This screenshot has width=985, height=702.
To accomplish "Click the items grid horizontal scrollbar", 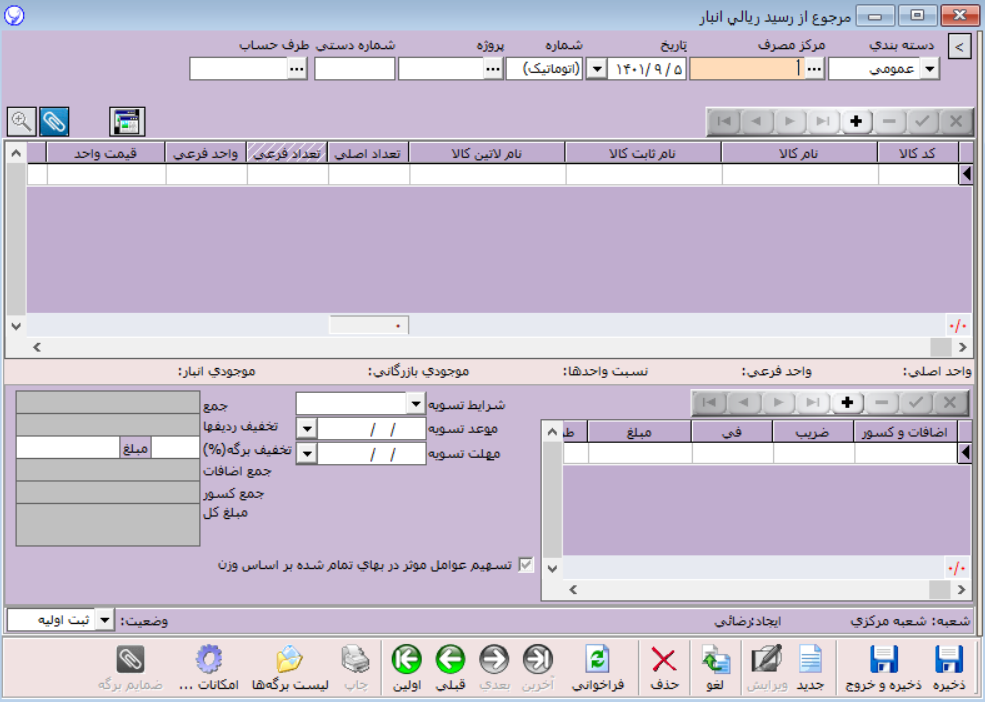I will tap(490, 346).
